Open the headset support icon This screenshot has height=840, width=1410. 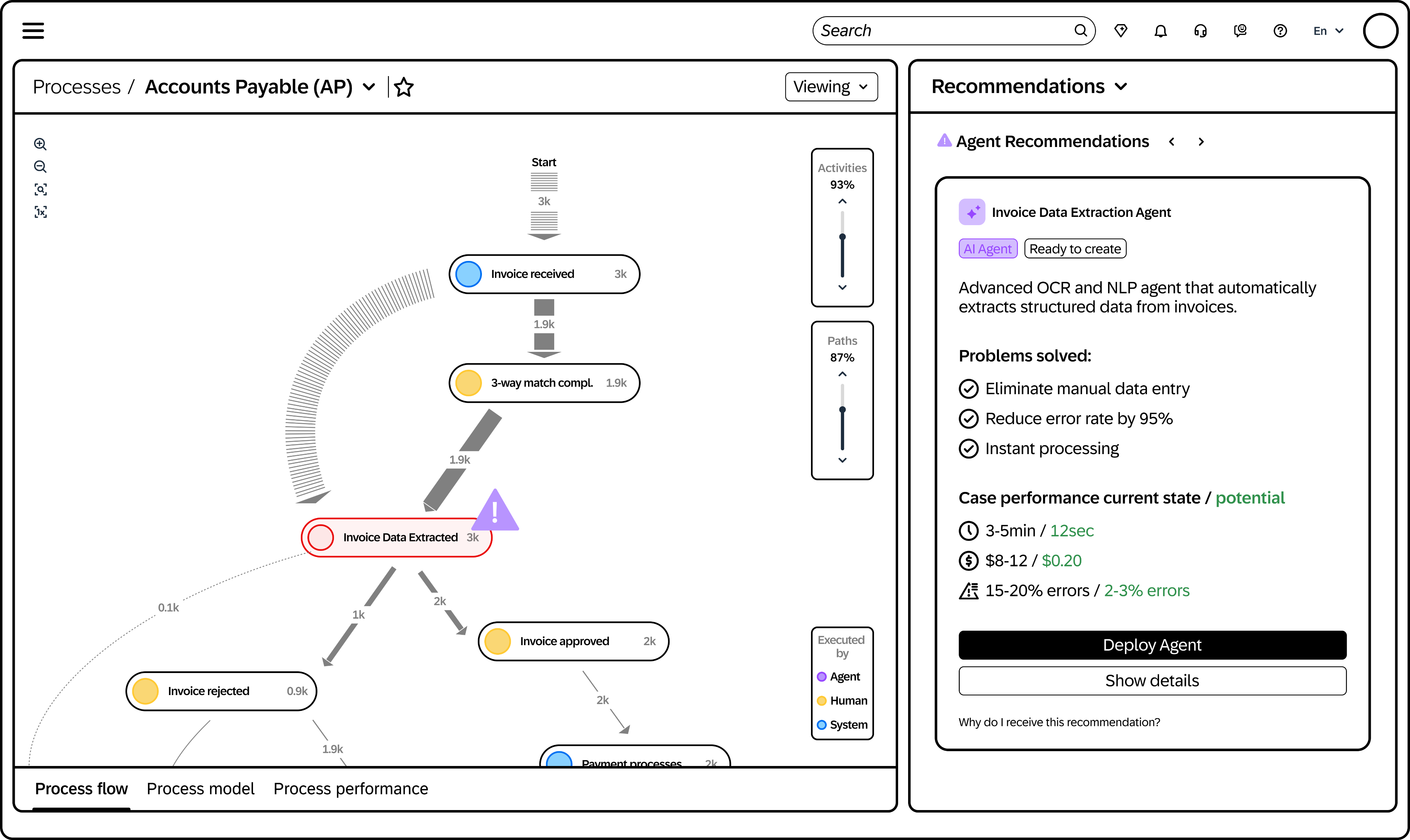[1200, 31]
